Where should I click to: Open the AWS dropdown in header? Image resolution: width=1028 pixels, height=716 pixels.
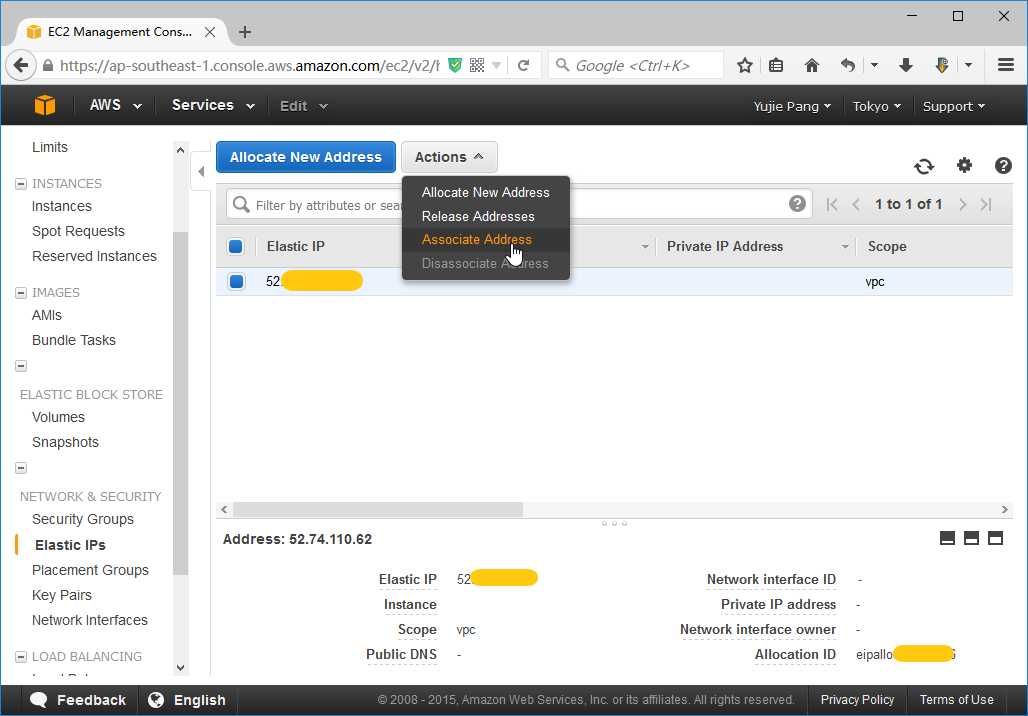coord(115,105)
